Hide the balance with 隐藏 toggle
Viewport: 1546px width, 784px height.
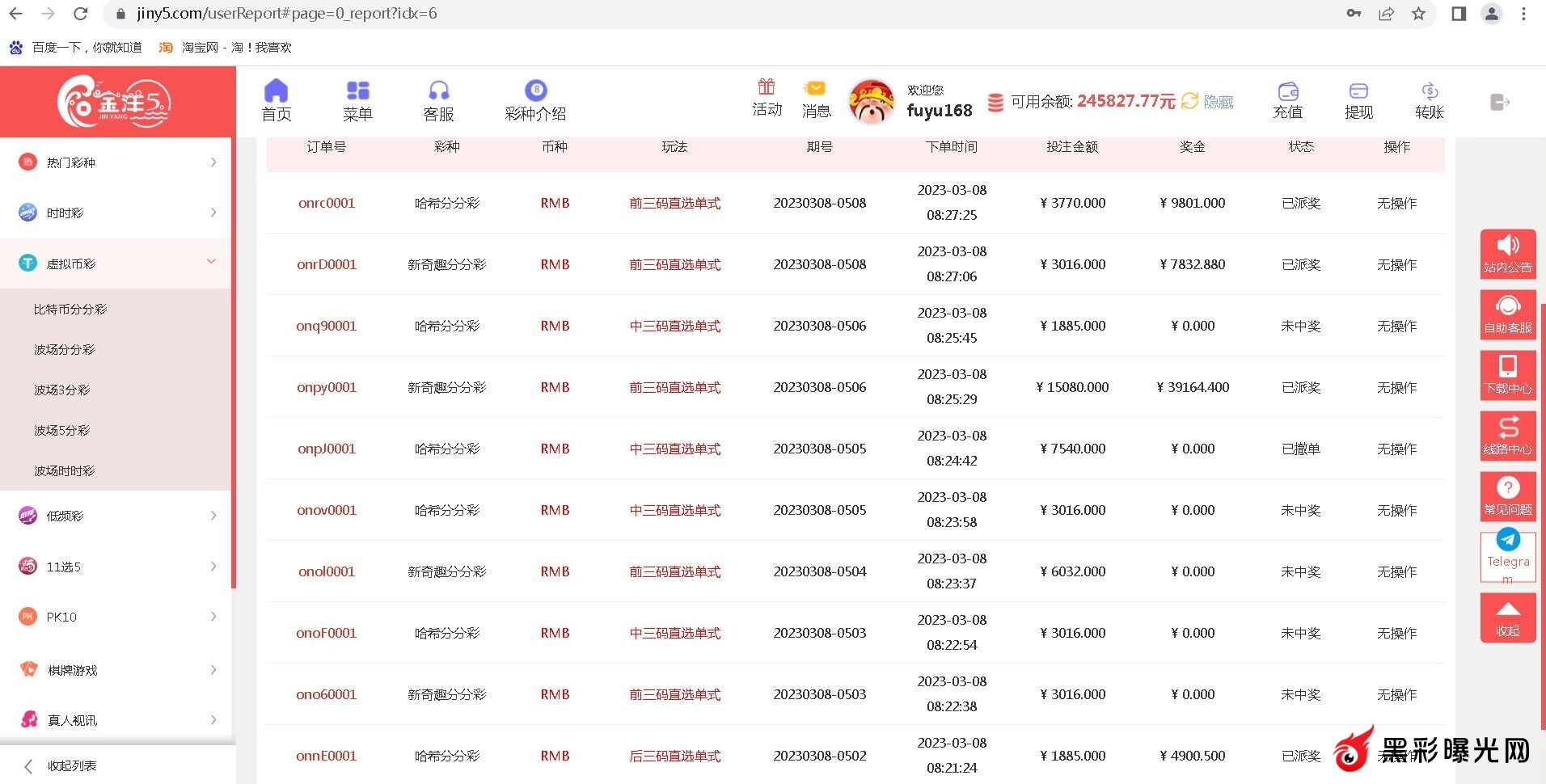click(x=1219, y=102)
